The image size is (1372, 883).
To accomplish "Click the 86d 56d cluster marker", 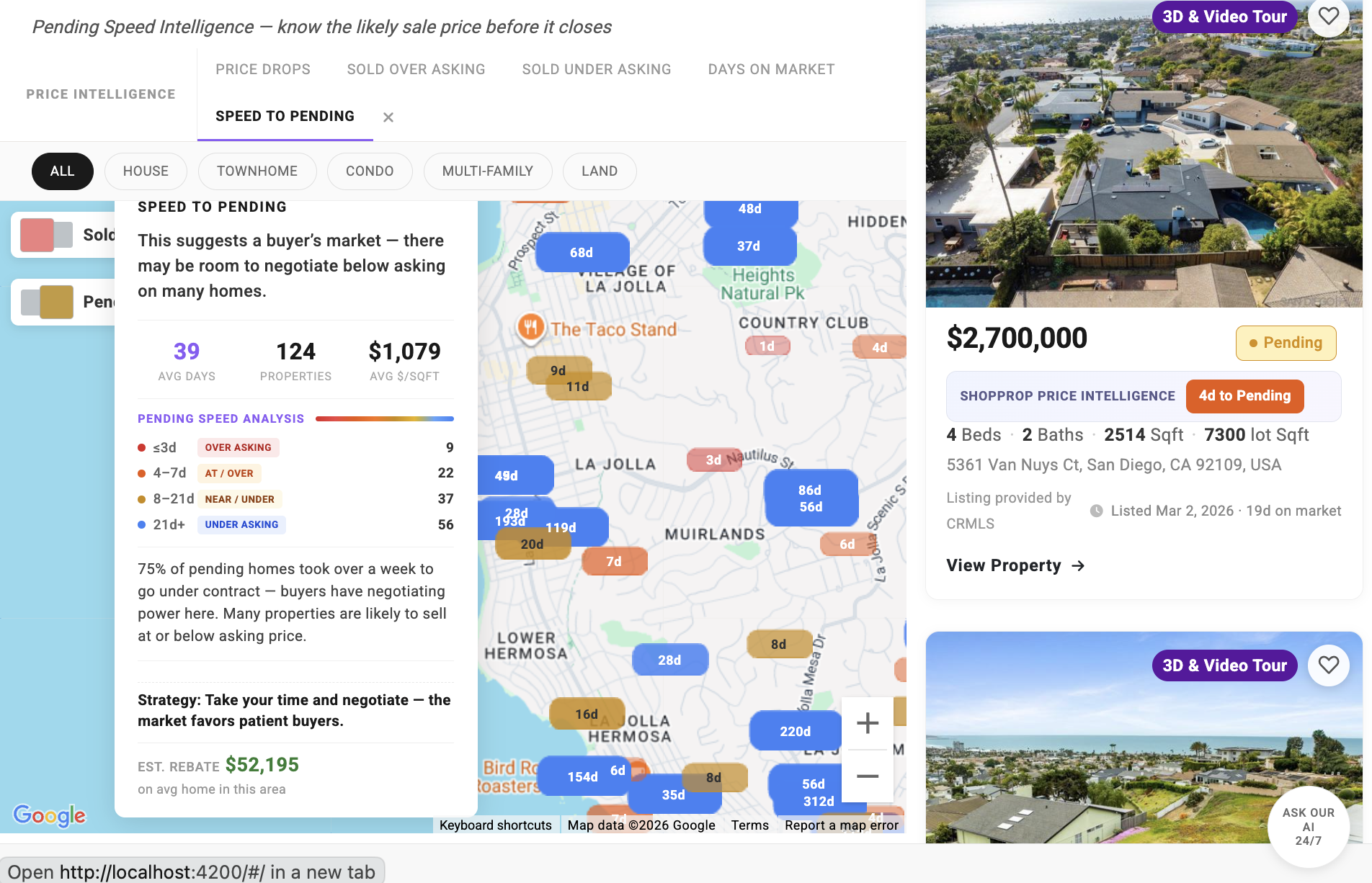I will tap(811, 498).
